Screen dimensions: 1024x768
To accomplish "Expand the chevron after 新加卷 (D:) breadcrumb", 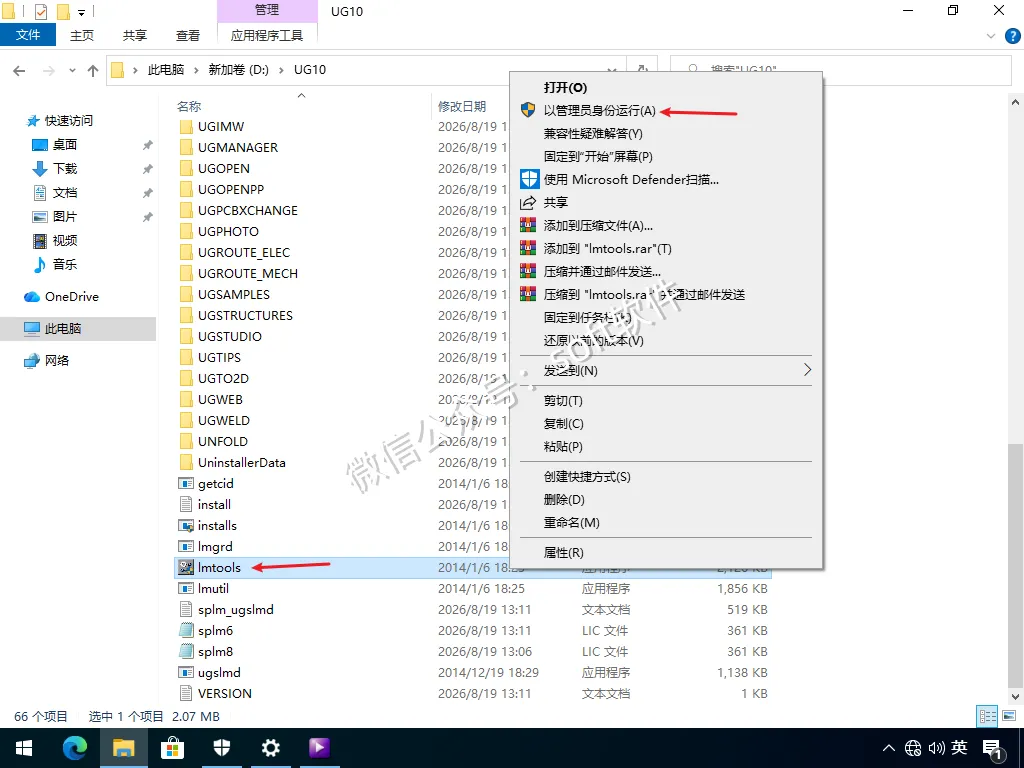I will point(281,70).
